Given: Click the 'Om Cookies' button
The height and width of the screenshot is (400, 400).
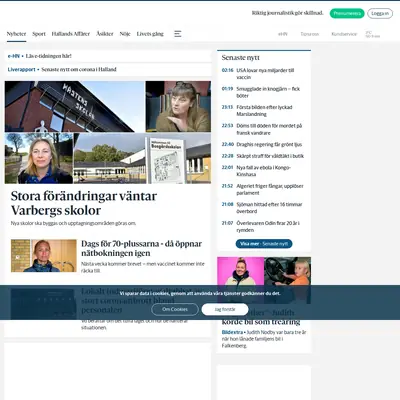Looking at the screenshot, I should point(175,309).
